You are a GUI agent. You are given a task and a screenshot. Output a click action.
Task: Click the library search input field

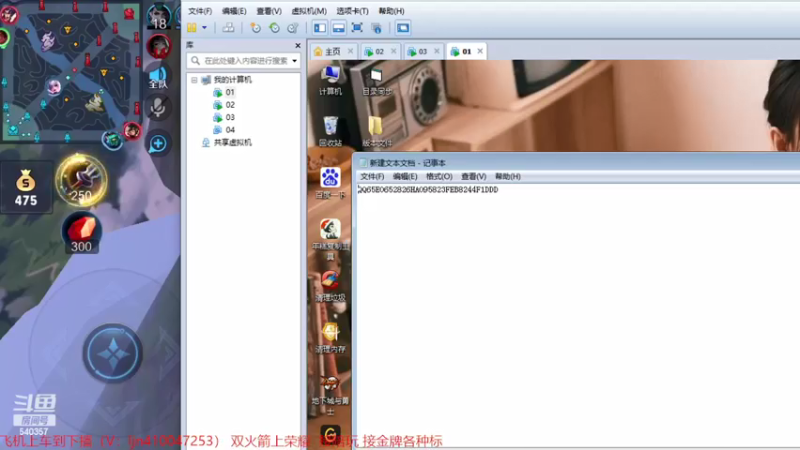coord(243,61)
